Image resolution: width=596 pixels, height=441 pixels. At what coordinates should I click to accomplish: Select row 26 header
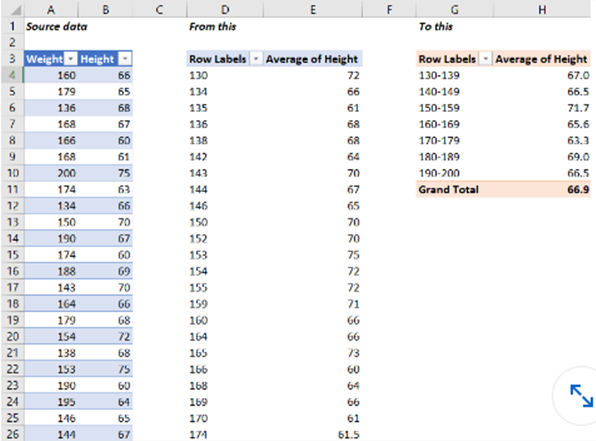pos(13,434)
